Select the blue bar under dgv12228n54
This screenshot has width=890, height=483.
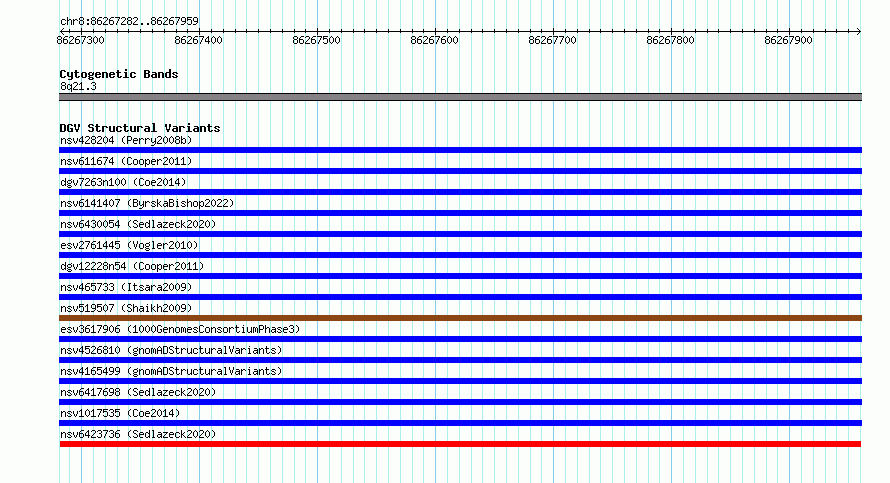[460, 276]
